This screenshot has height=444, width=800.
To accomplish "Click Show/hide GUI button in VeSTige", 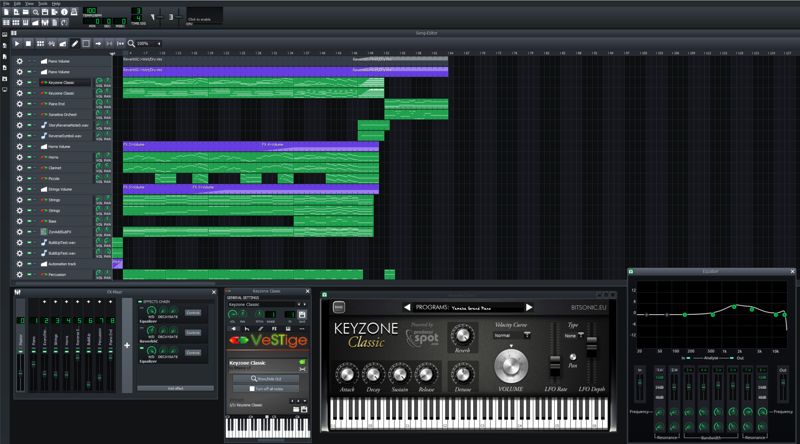I will [x=266, y=379].
